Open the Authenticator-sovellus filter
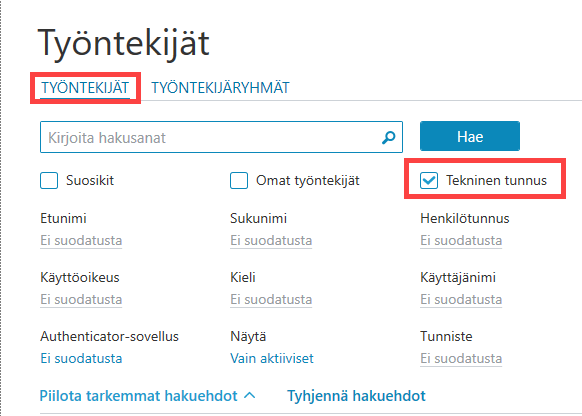The width and height of the screenshot is (582, 416). (81, 358)
